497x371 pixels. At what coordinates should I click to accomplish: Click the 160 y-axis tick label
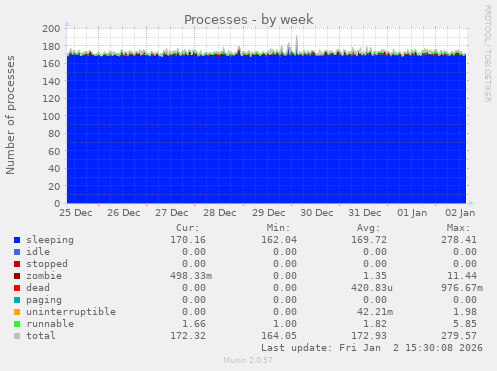[x=51, y=64]
